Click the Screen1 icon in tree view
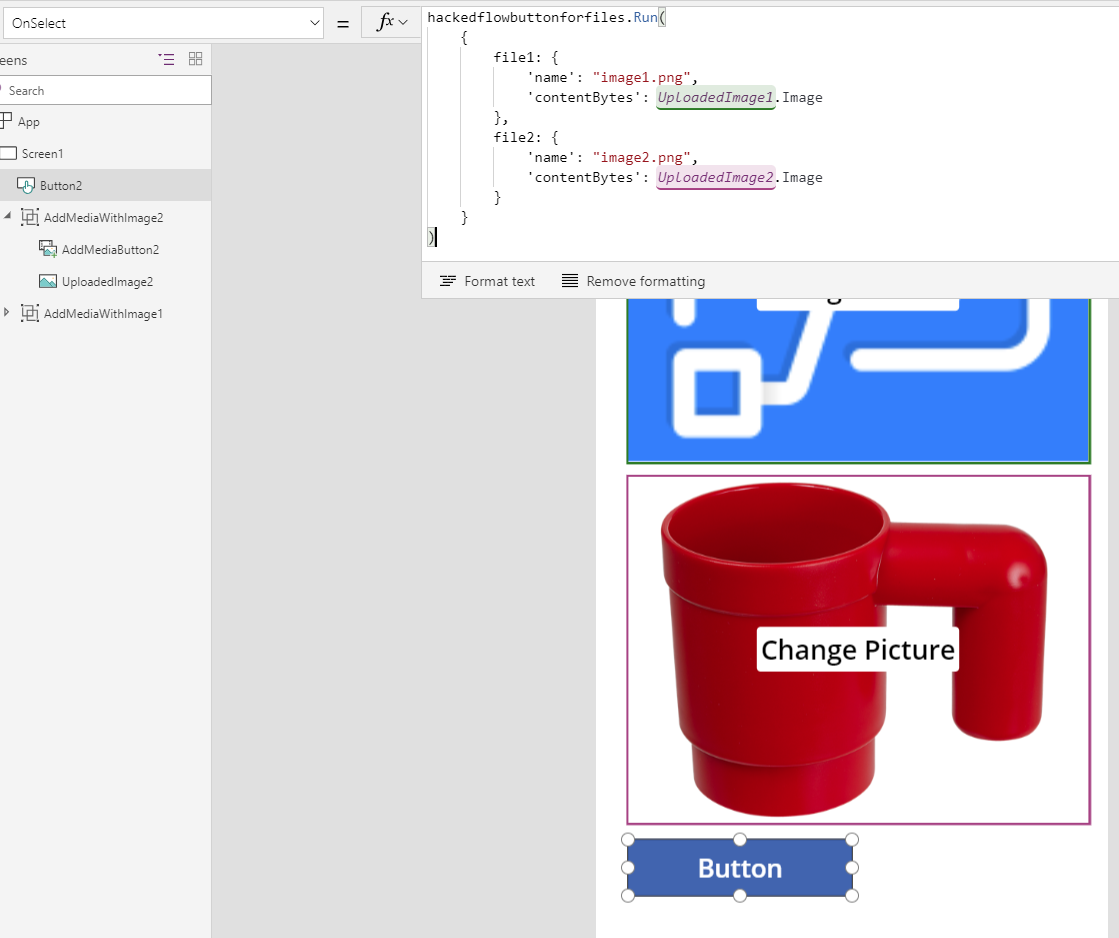This screenshot has width=1119, height=938. 8,153
